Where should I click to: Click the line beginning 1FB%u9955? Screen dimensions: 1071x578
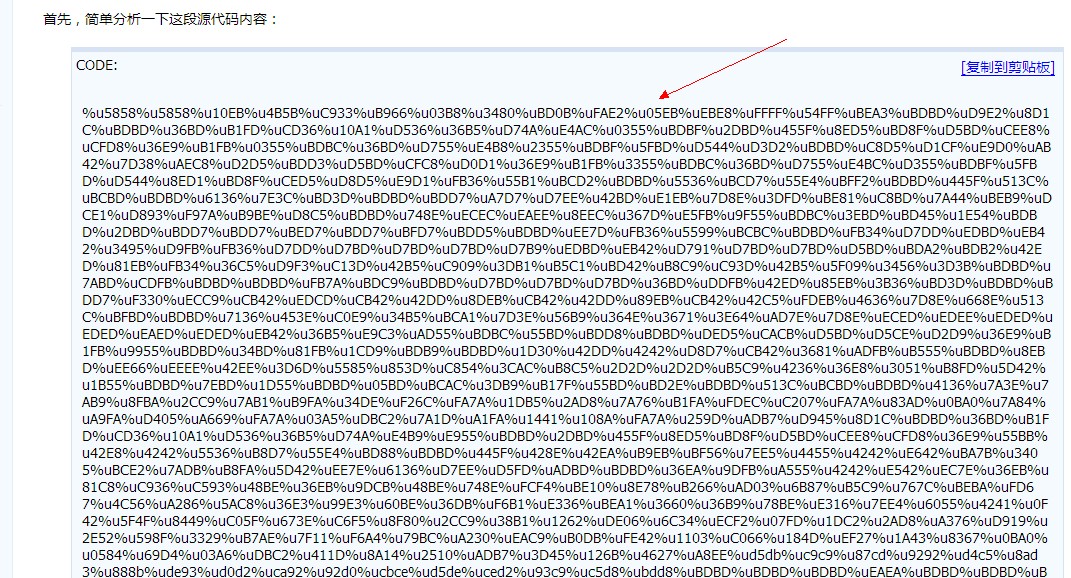click(564, 351)
